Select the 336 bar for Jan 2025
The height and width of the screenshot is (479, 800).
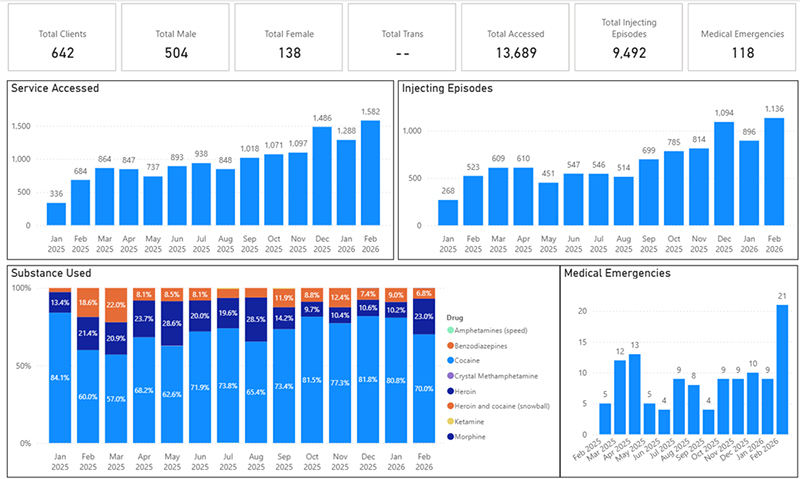pos(57,214)
